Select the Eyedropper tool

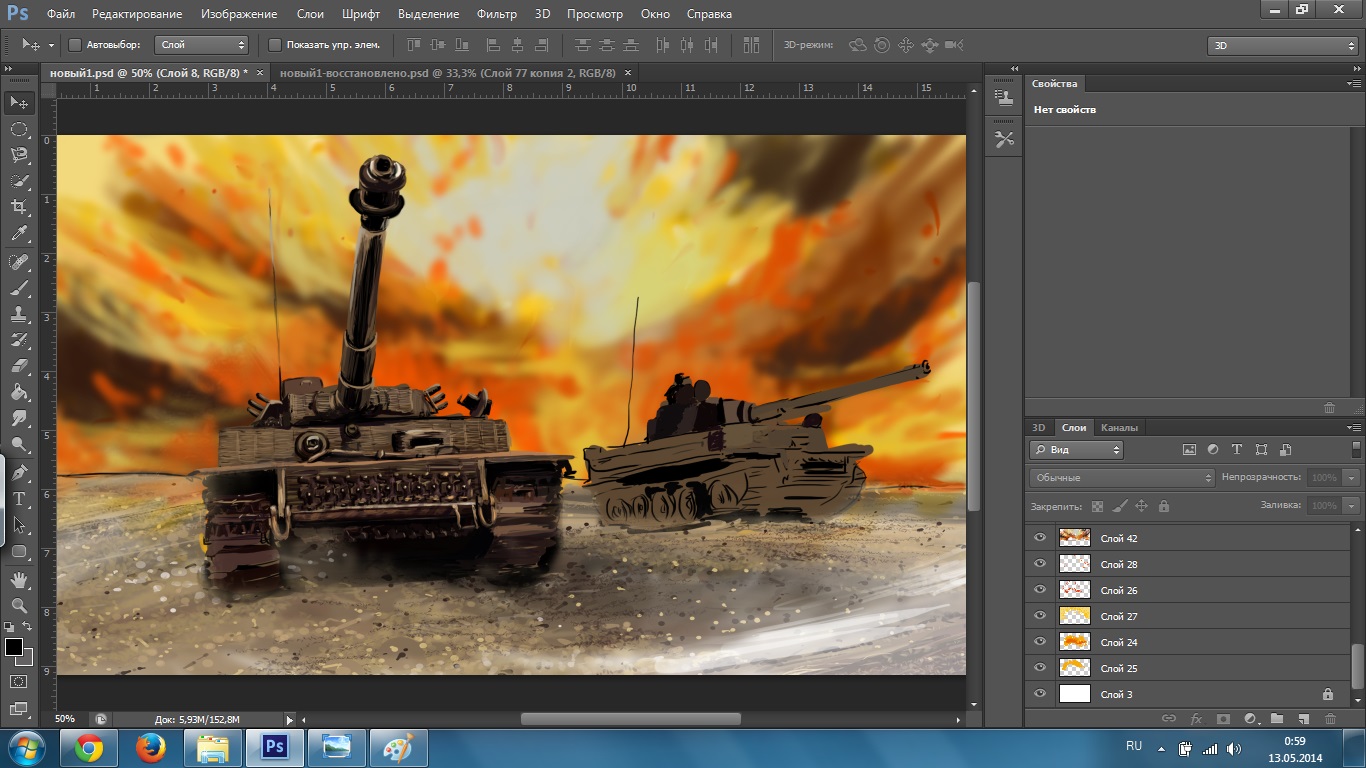(x=19, y=234)
